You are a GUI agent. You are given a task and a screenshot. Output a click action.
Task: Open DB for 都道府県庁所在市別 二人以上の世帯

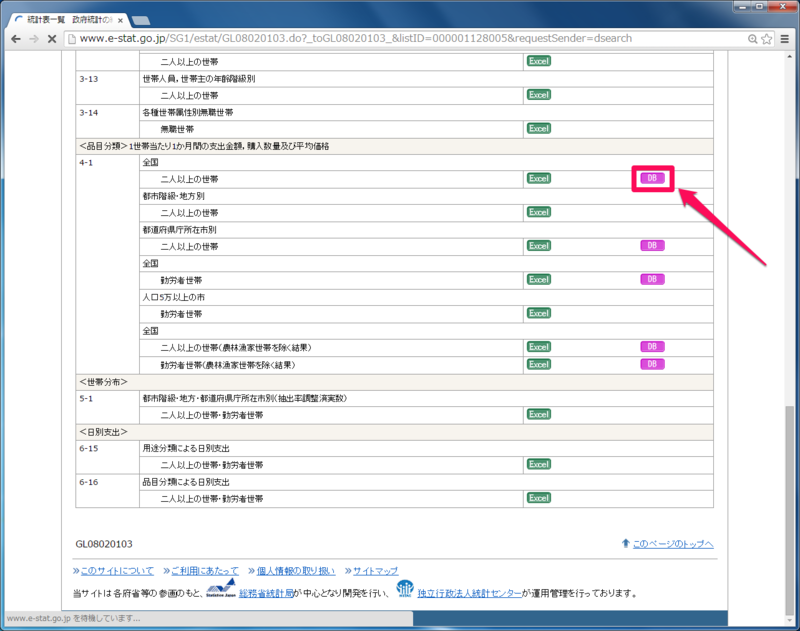[x=652, y=245]
